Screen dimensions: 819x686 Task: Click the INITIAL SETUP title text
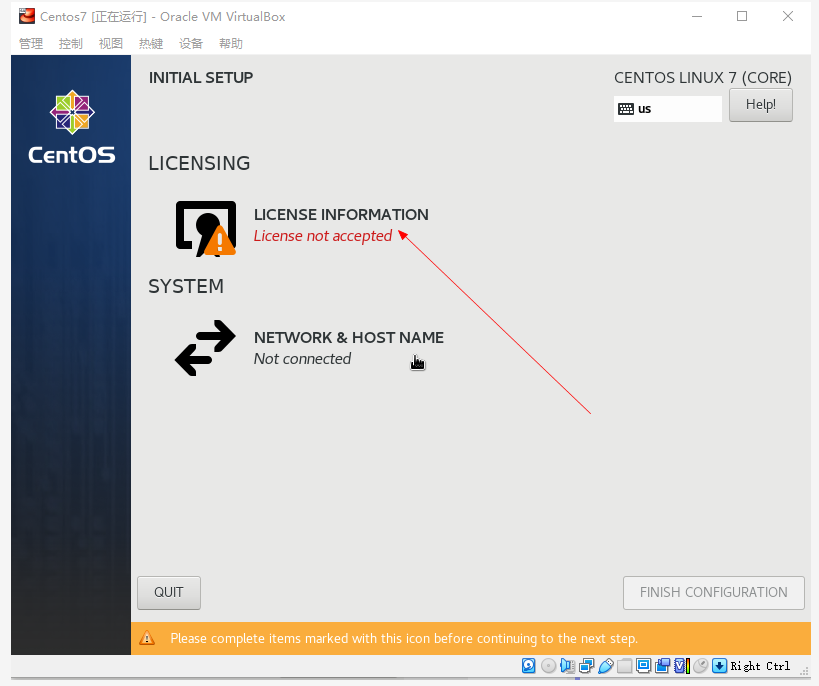pyautogui.click(x=201, y=78)
